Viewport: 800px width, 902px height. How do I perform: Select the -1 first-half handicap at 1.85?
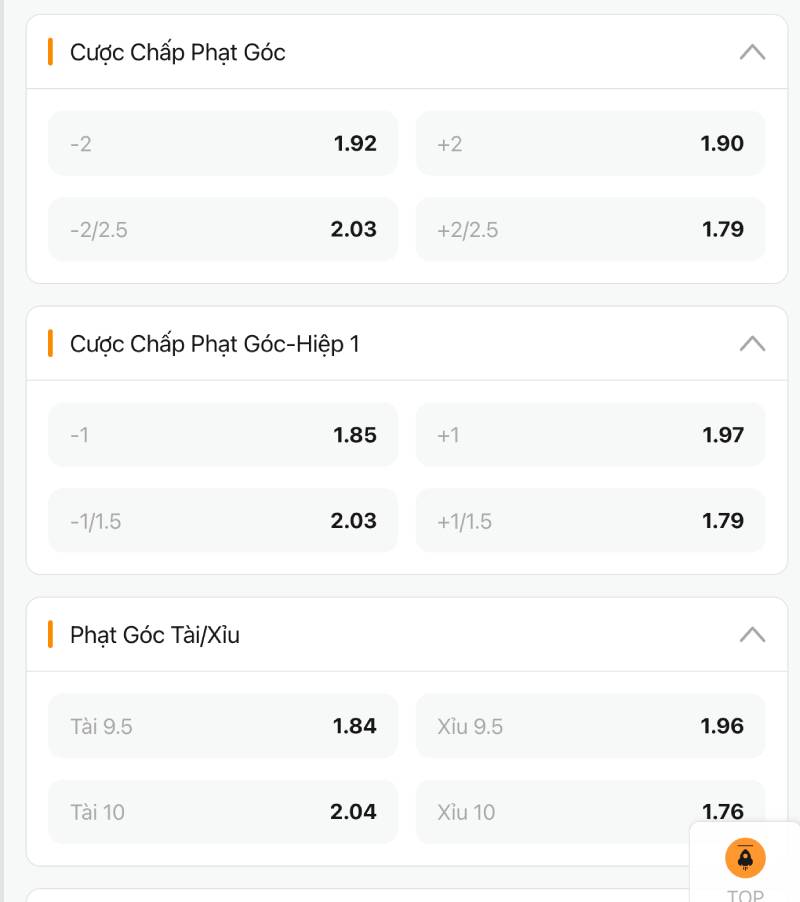pos(222,434)
